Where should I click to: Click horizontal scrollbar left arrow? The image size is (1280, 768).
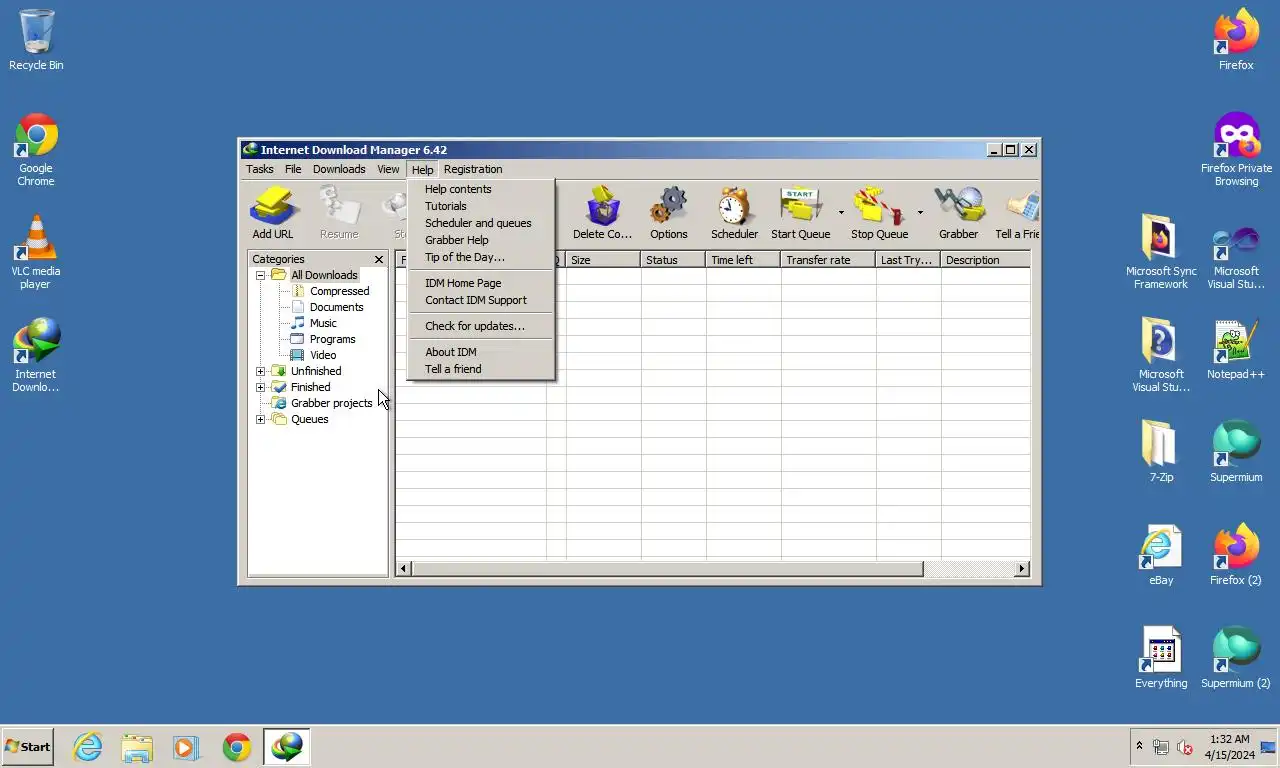click(x=404, y=569)
